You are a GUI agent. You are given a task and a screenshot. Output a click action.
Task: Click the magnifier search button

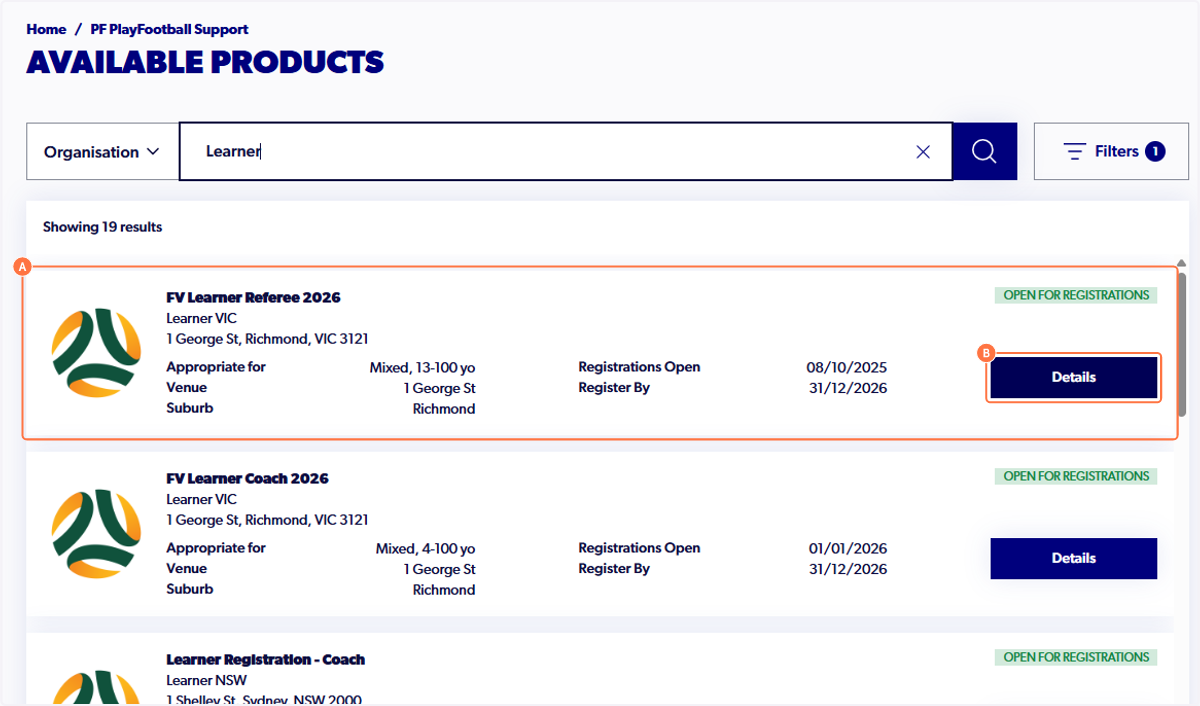pos(984,151)
